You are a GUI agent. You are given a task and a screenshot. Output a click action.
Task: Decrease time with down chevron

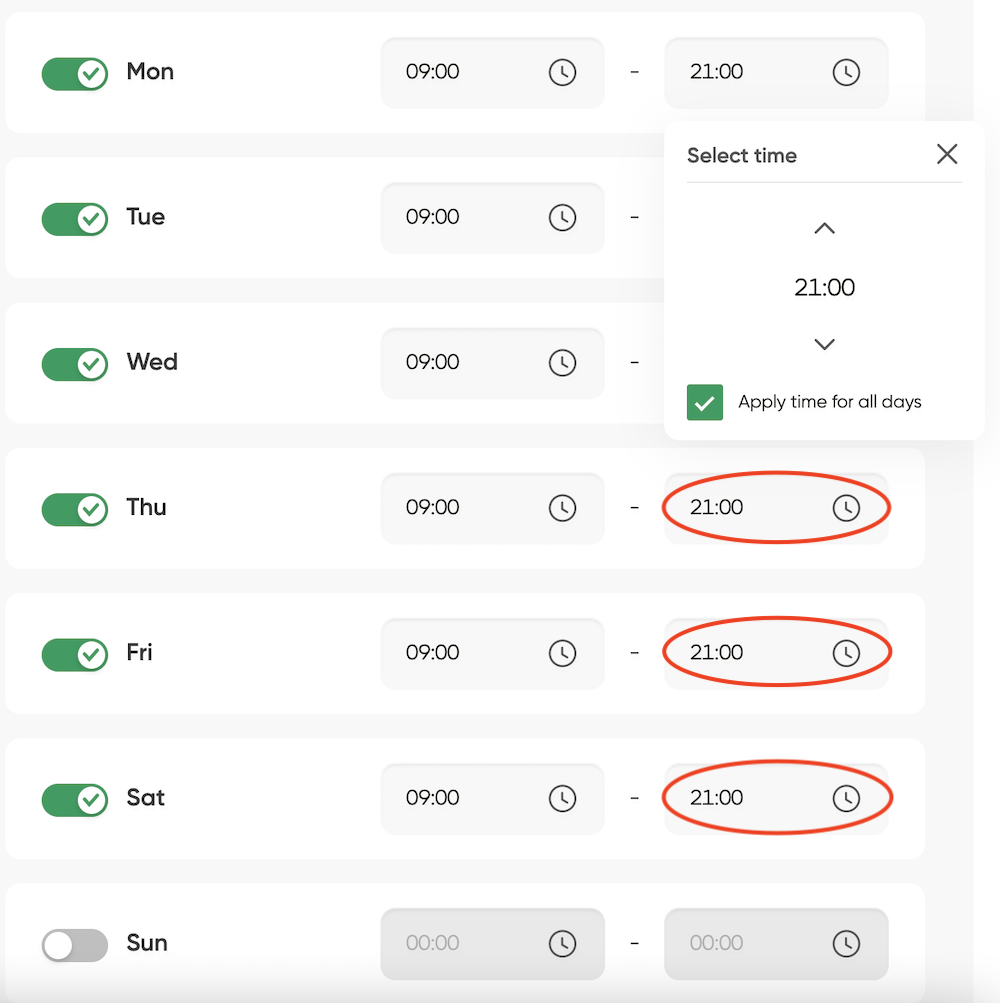click(x=824, y=344)
